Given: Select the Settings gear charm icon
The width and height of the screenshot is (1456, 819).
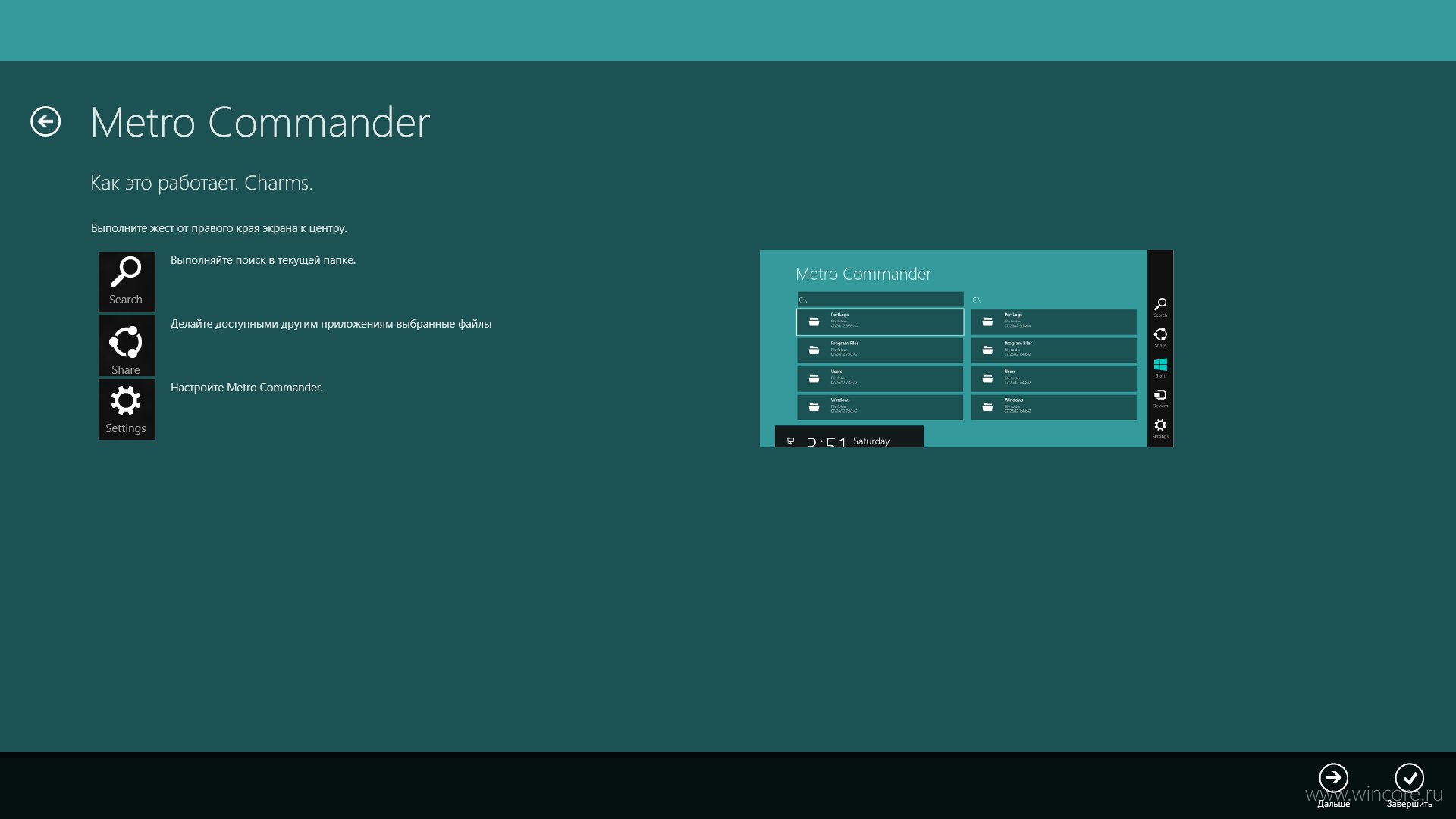Looking at the screenshot, I should coord(127,409).
